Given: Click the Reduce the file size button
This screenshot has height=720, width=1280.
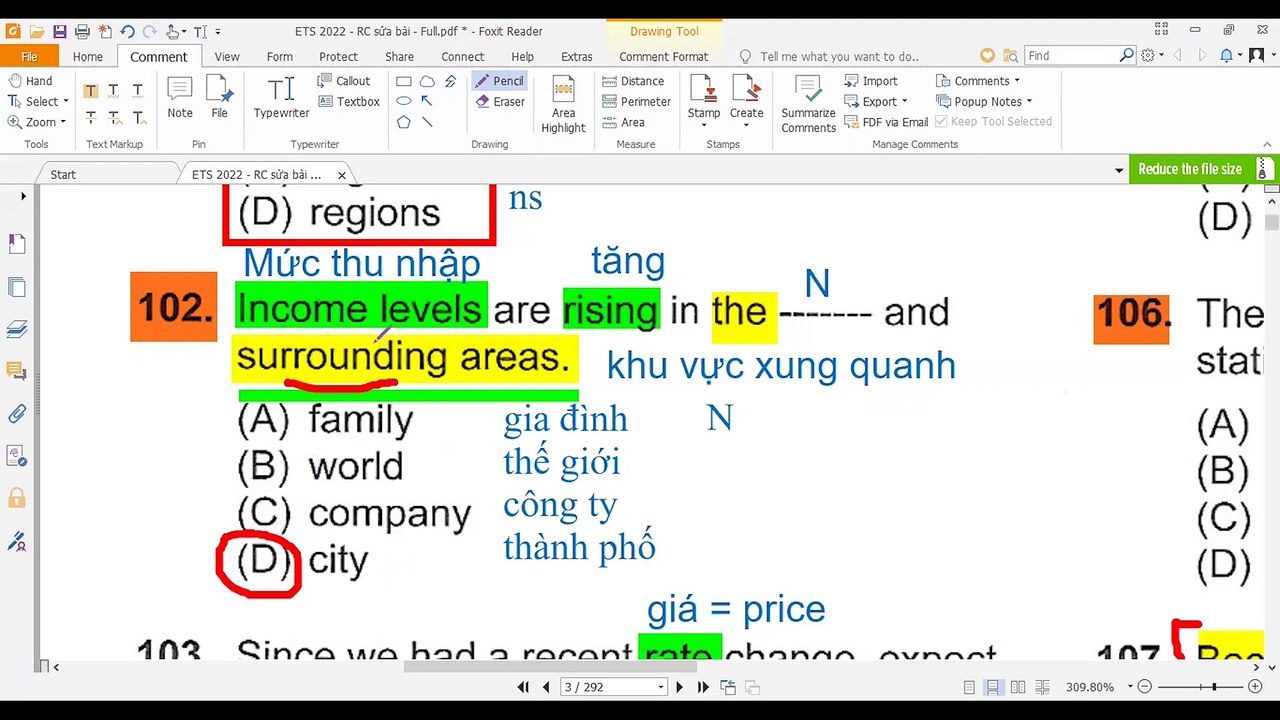Looking at the screenshot, I should (1190, 169).
